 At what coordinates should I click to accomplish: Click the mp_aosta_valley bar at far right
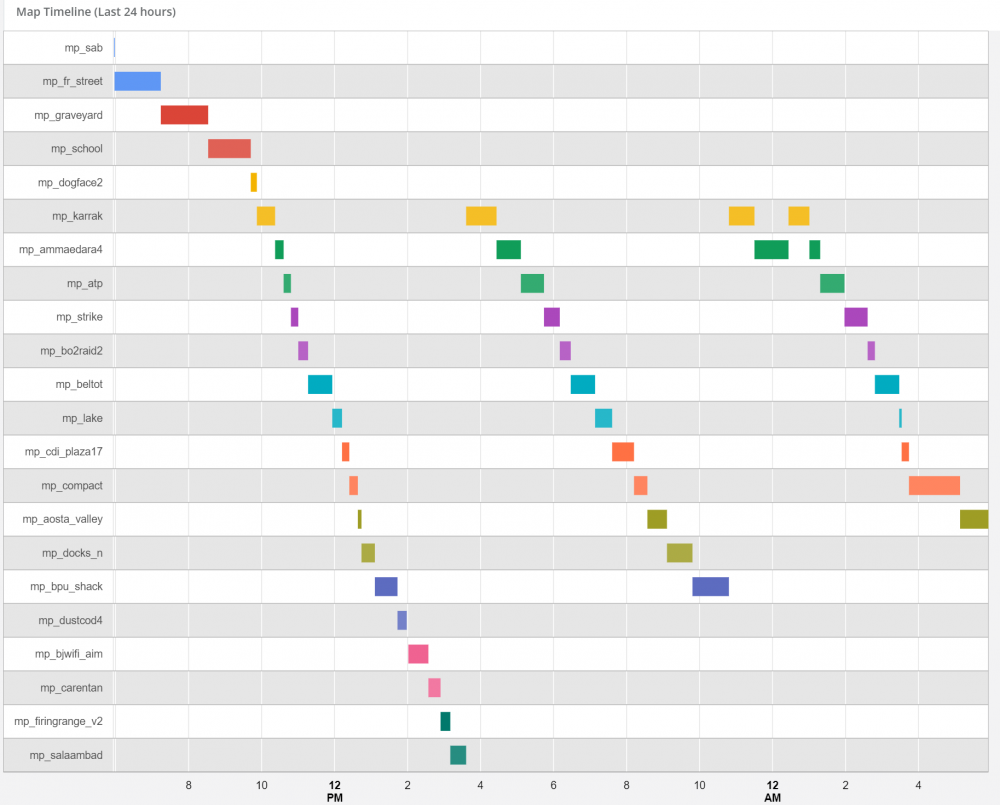tap(973, 519)
